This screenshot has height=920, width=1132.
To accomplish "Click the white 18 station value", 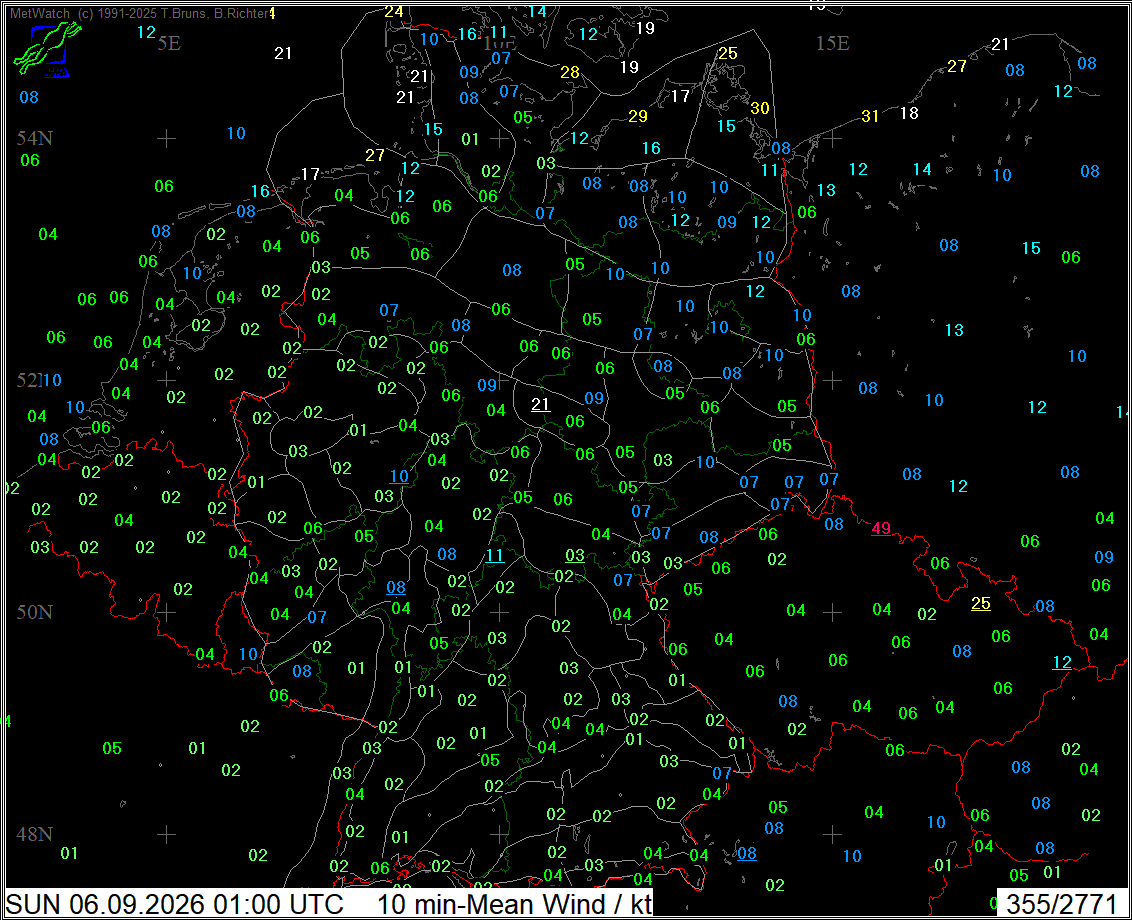I will click(x=909, y=113).
